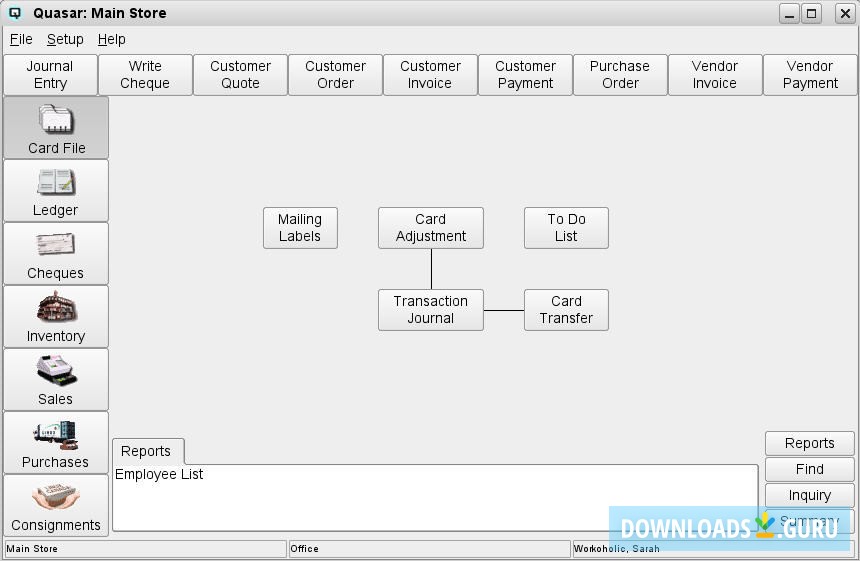This screenshot has height=561, width=860.
Task: Click the Find button
Action: (x=810, y=469)
